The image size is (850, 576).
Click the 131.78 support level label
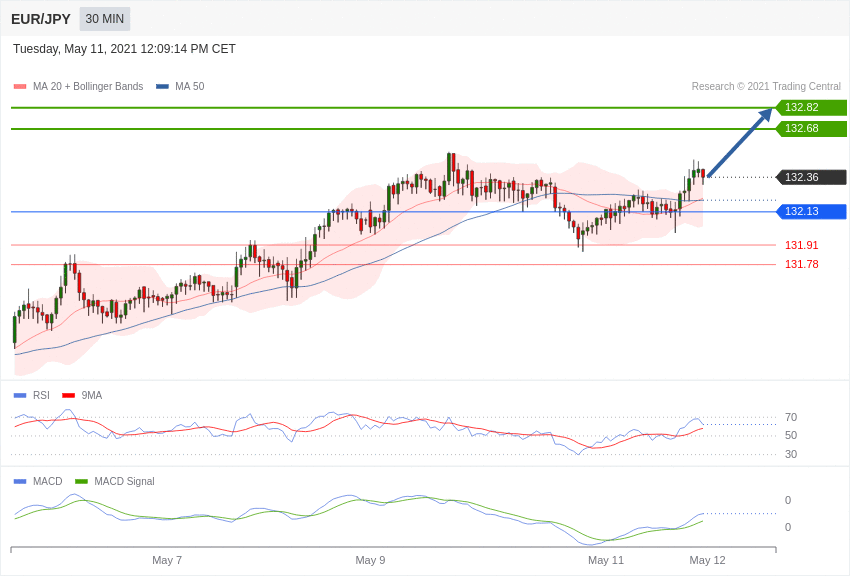point(801,264)
